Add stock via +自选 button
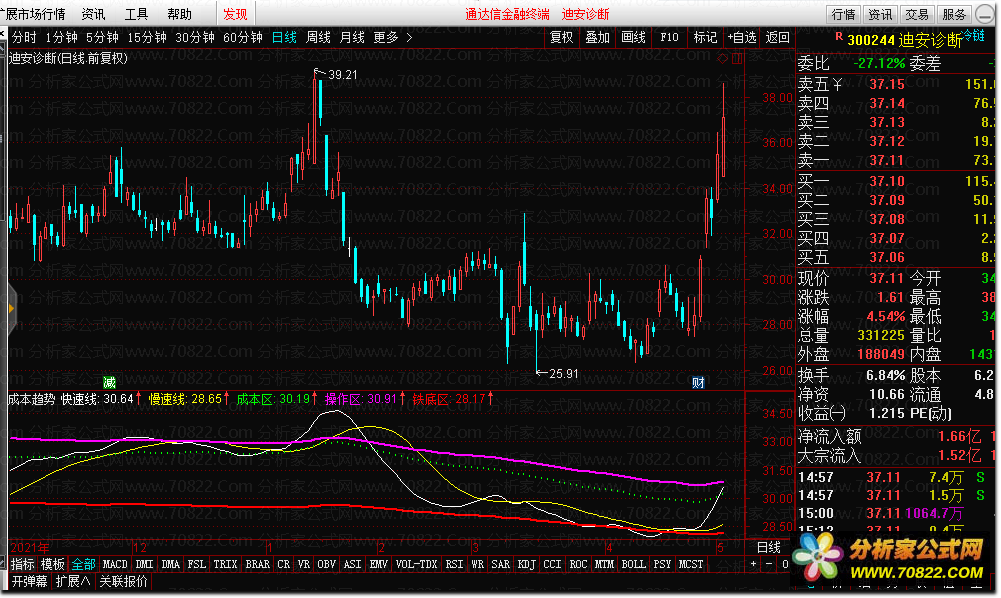Image resolution: width=1001 pixels, height=598 pixels. click(742, 38)
